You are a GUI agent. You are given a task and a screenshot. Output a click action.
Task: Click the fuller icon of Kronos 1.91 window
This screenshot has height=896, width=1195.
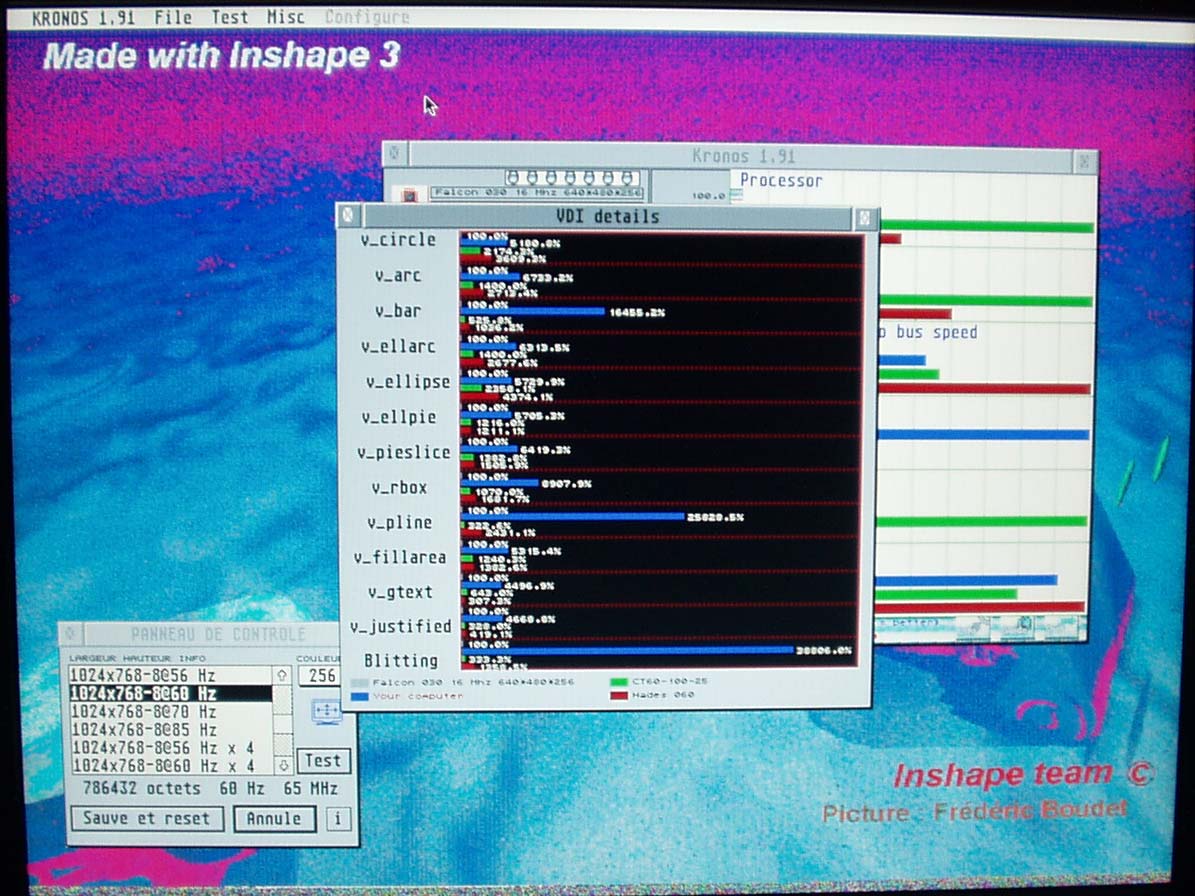click(1084, 158)
